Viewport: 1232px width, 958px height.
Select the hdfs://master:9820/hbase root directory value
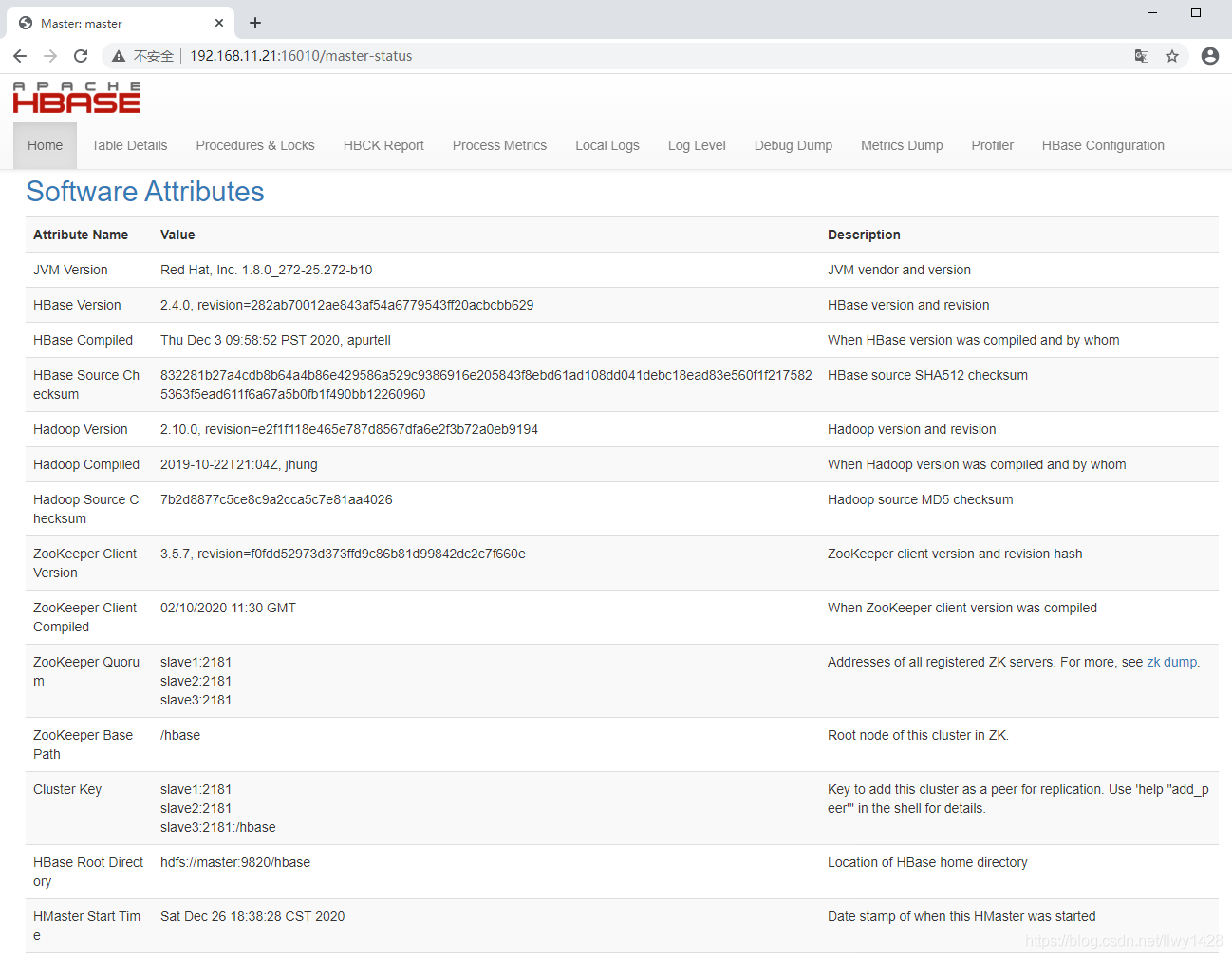235,862
